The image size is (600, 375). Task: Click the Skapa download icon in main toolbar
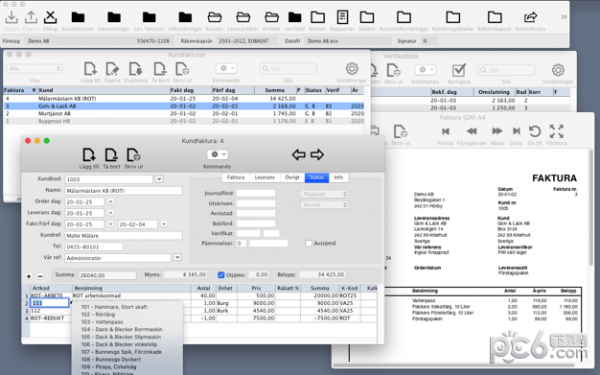click(11, 17)
